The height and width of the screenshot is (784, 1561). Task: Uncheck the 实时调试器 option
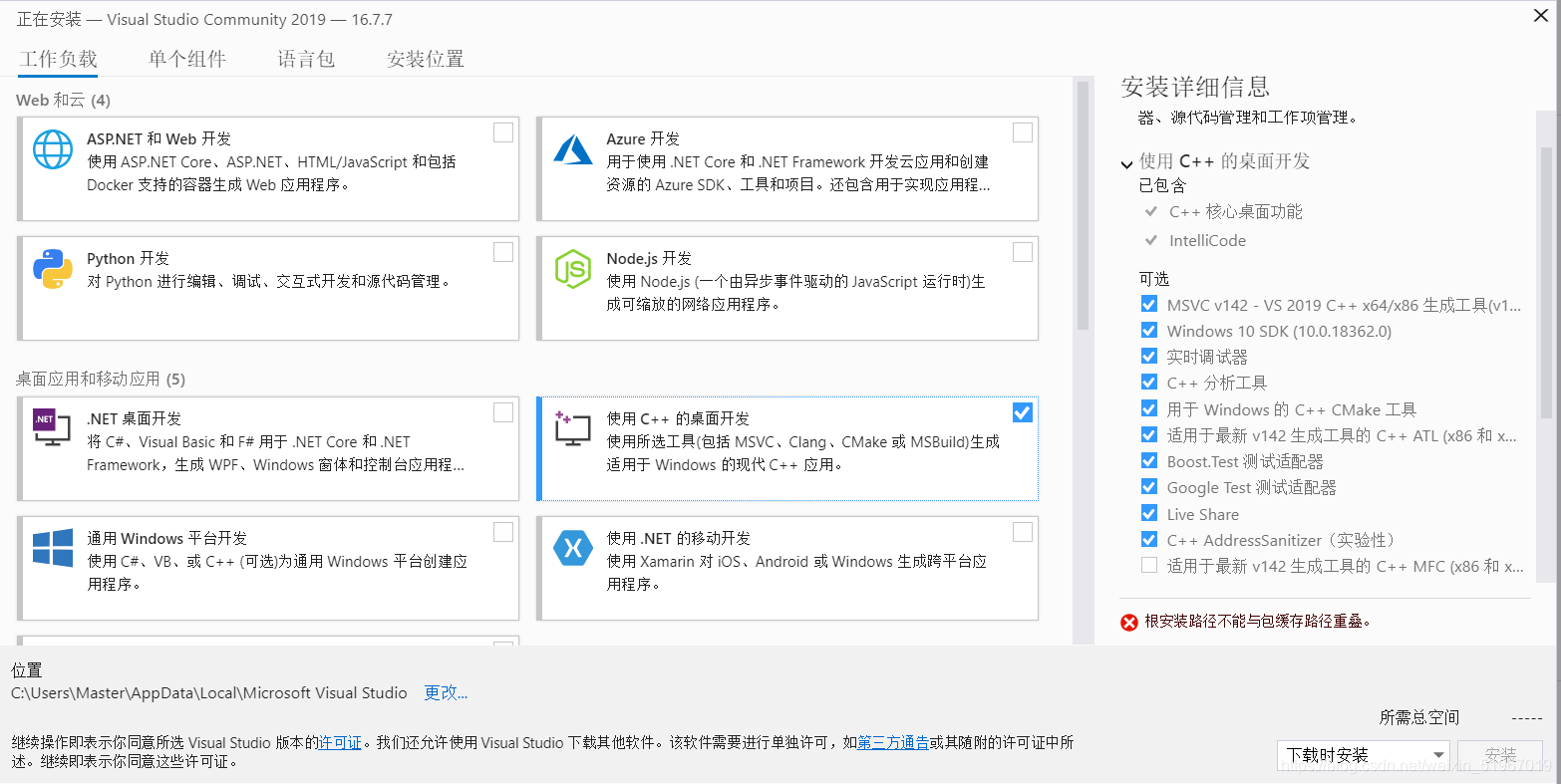pyautogui.click(x=1149, y=356)
